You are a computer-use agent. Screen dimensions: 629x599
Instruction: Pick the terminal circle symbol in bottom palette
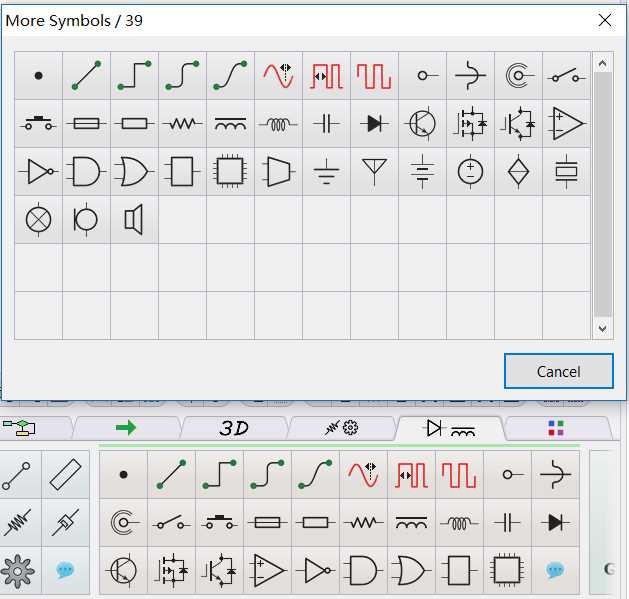(507, 475)
